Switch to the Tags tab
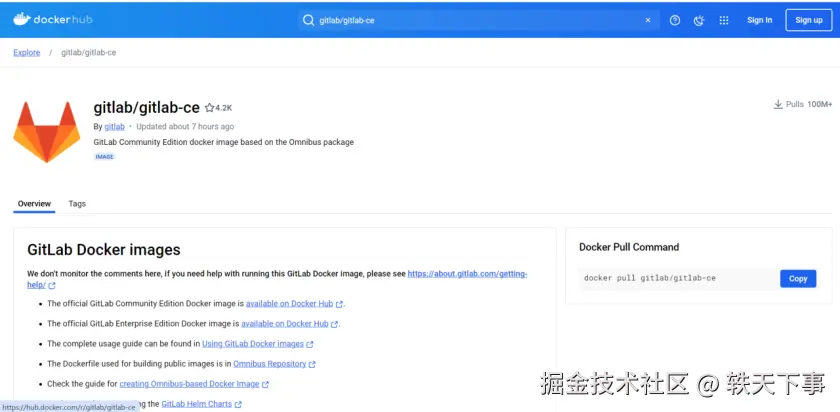This screenshot has width=840, height=412. (x=77, y=204)
